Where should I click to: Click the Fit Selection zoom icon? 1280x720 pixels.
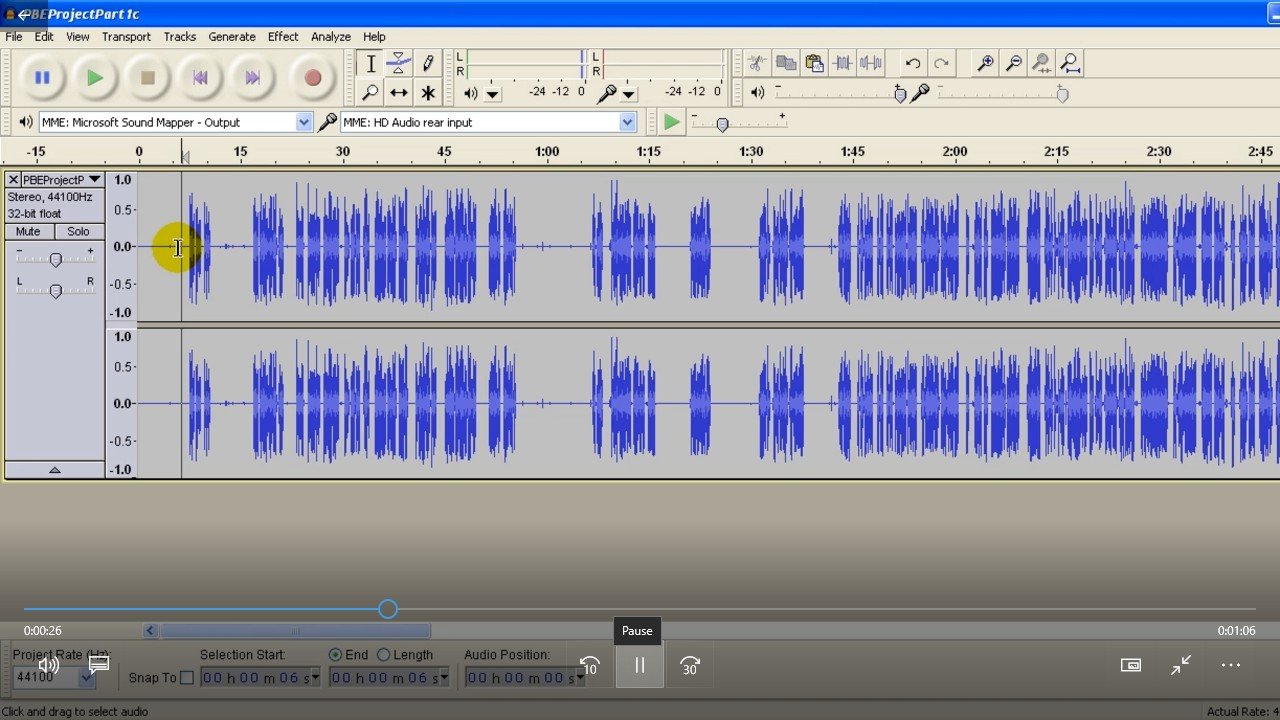1042,63
